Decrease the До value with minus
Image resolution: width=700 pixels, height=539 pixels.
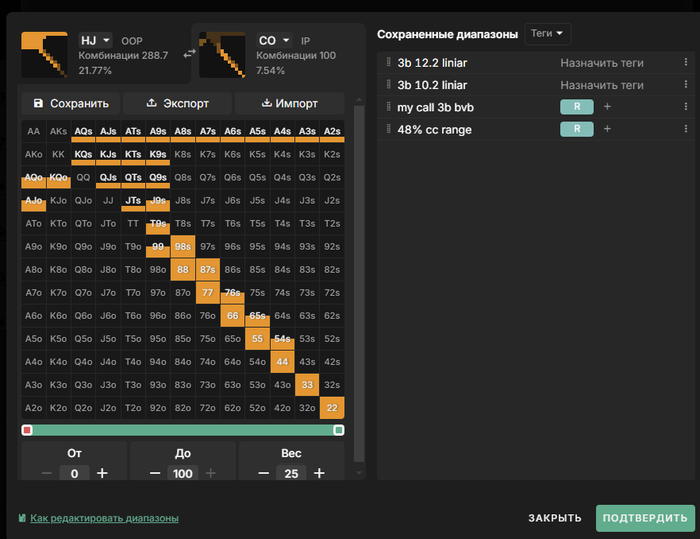155,473
